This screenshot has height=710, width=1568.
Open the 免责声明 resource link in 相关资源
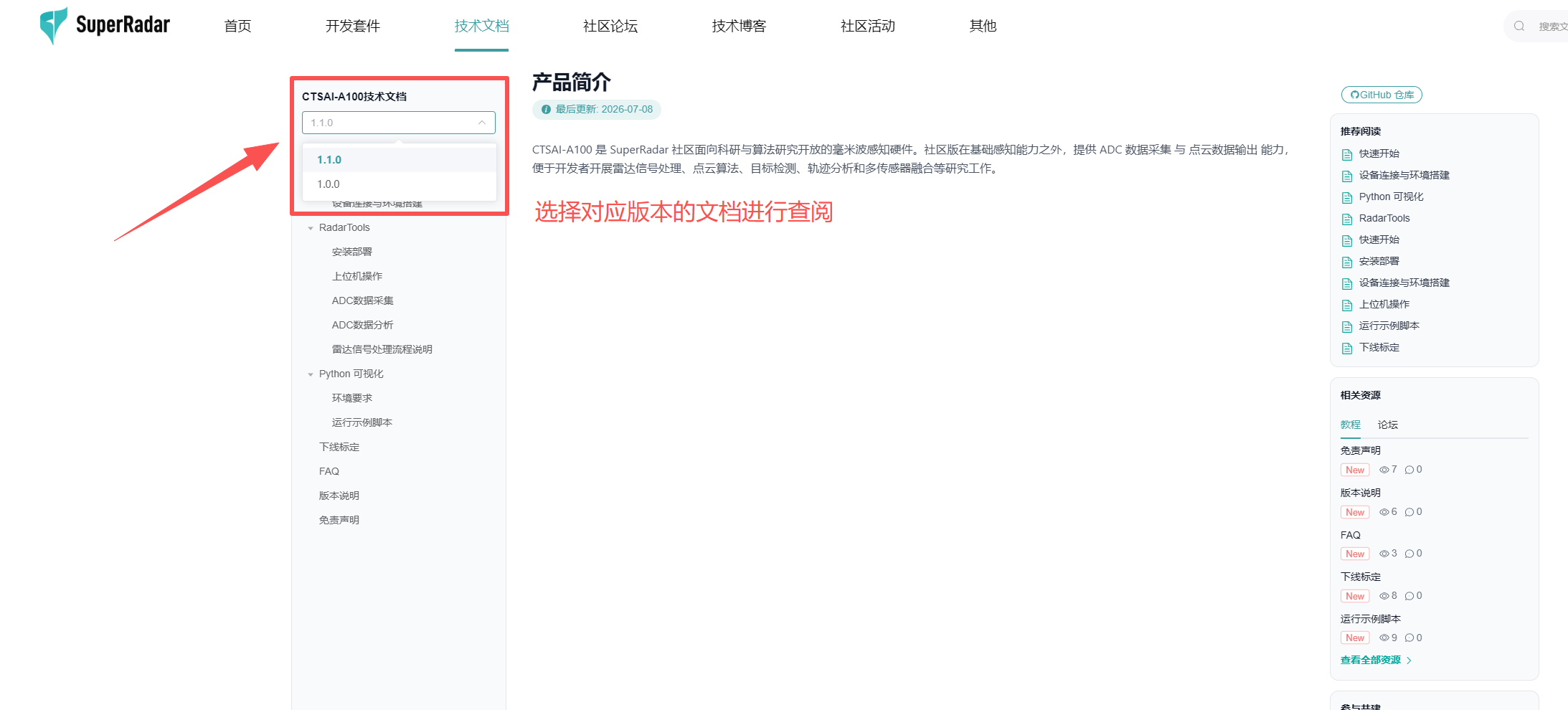1361,450
